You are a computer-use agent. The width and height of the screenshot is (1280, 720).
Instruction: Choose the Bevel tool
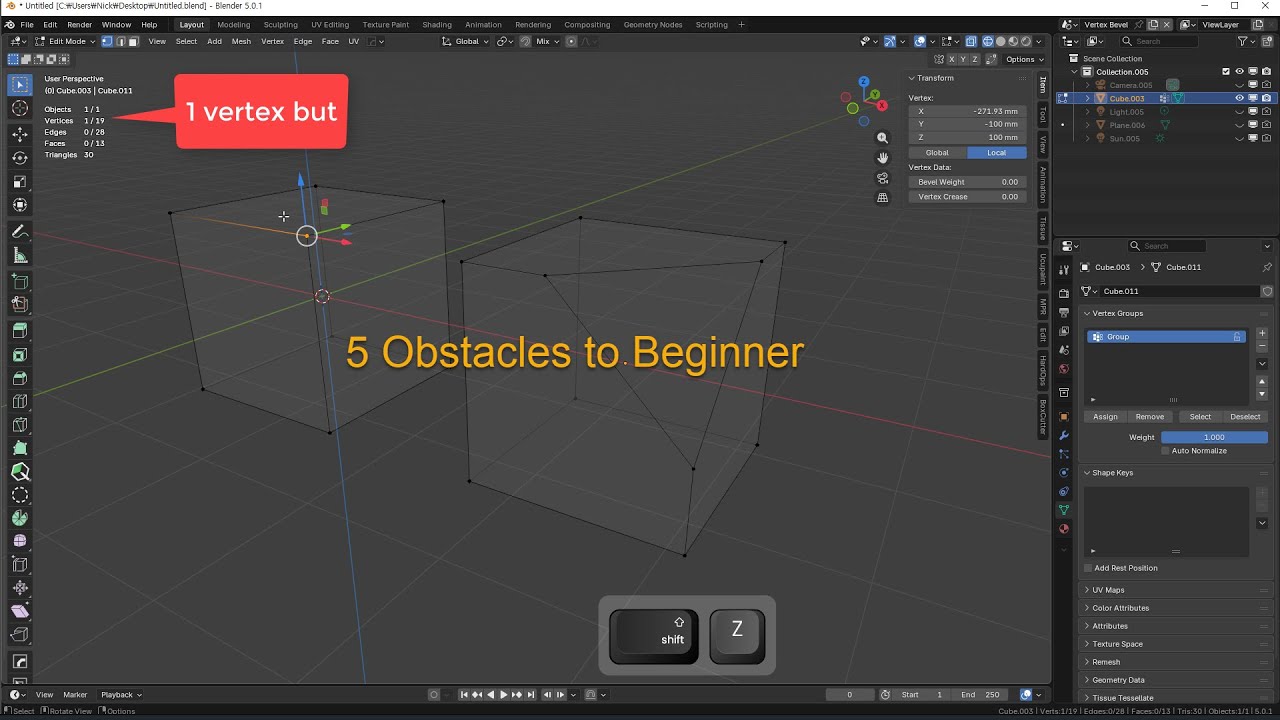click(20, 379)
